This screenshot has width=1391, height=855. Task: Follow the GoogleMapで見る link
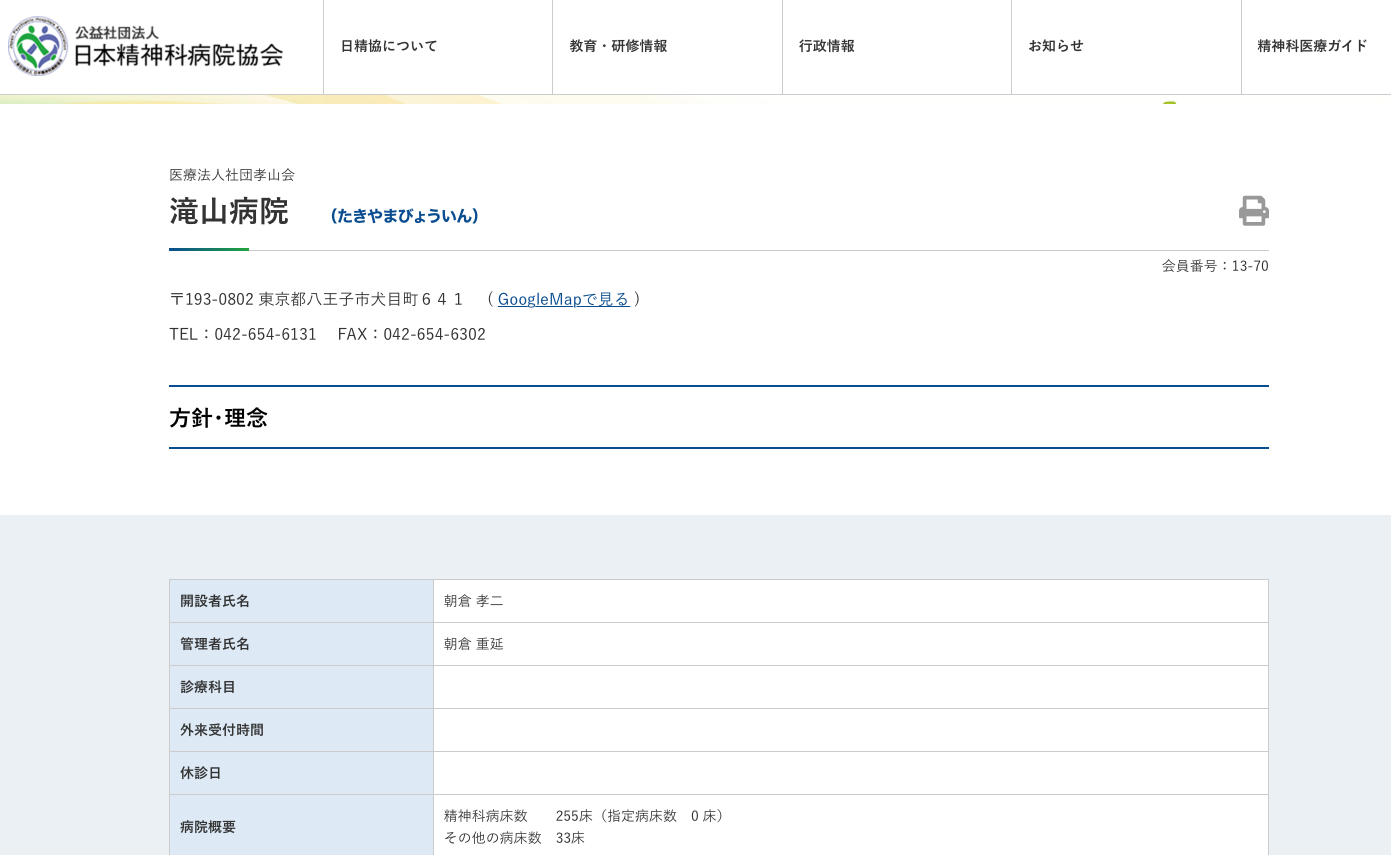(563, 299)
